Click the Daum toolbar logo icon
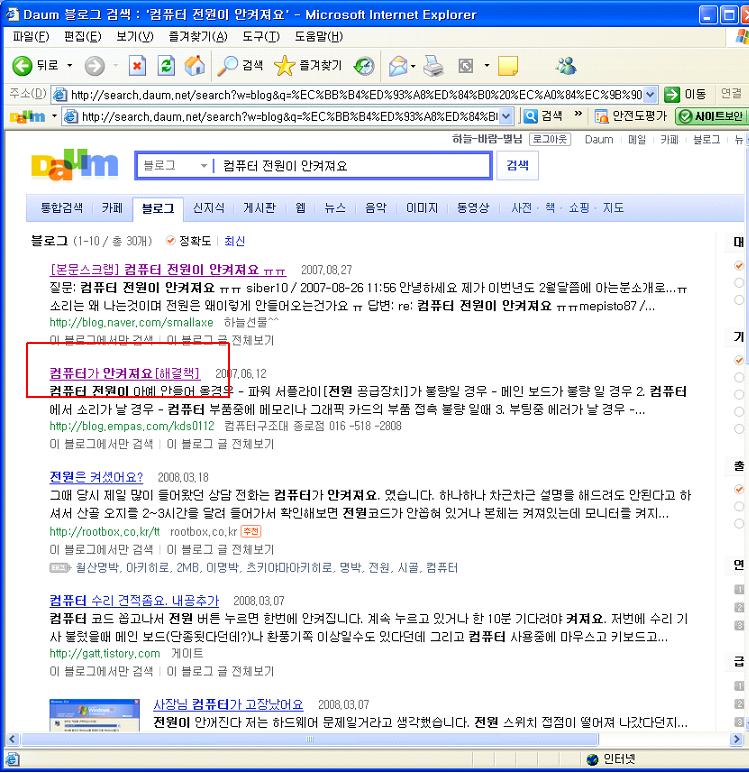Image resolution: width=749 pixels, height=773 pixels. click(x=28, y=117)
